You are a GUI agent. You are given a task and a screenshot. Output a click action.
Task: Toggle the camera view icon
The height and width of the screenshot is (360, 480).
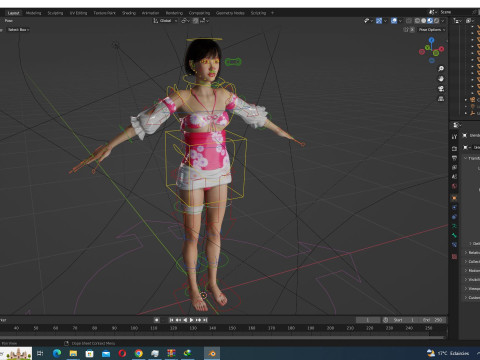[441, 89]
